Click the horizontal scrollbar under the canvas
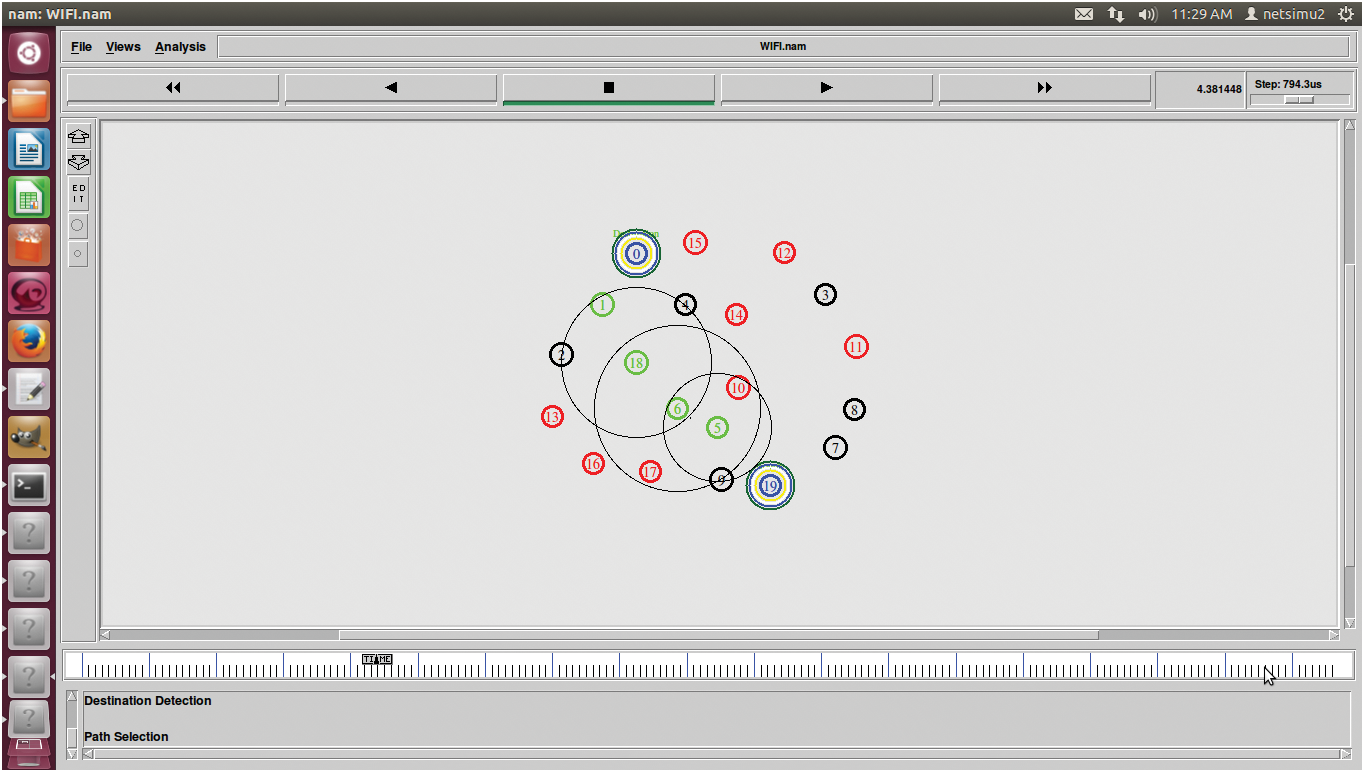Screen dimensions: 1364x772 coord(718,635)
